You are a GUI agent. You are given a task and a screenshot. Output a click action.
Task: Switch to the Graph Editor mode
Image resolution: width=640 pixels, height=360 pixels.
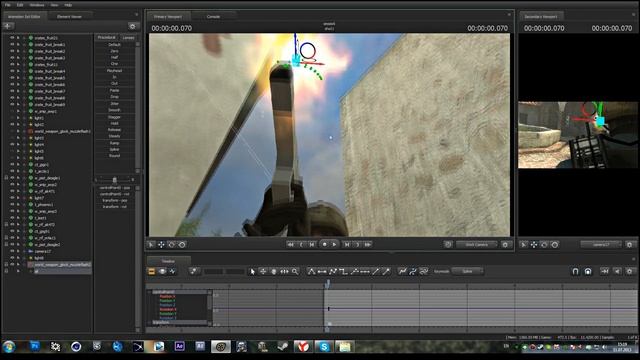click(x=173, y=271)
